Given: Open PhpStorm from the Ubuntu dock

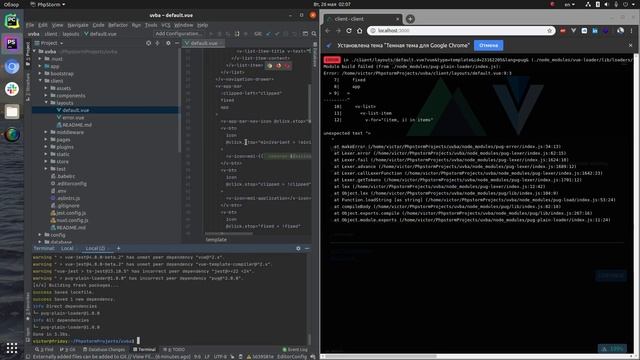Looking at the screenshot, I should point(12,43).
